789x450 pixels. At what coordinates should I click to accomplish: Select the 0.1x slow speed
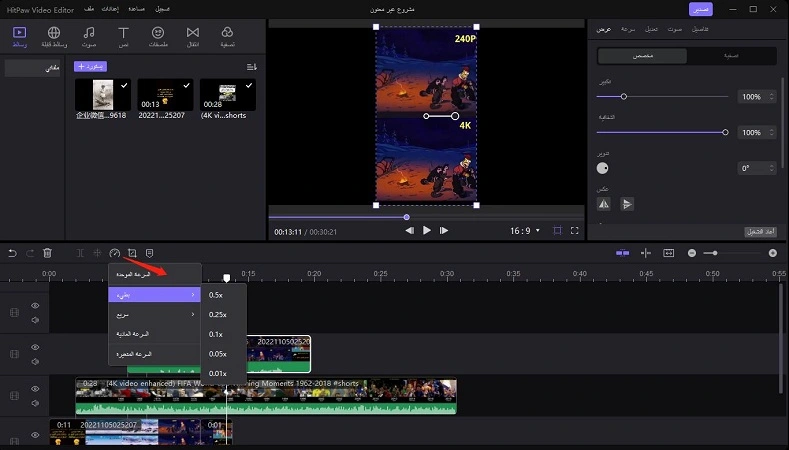tap(224, 334)
